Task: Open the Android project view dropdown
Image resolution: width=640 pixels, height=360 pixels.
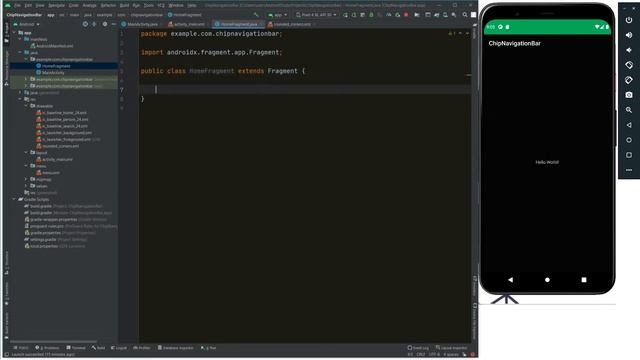Action: click(x=27, y=24)
